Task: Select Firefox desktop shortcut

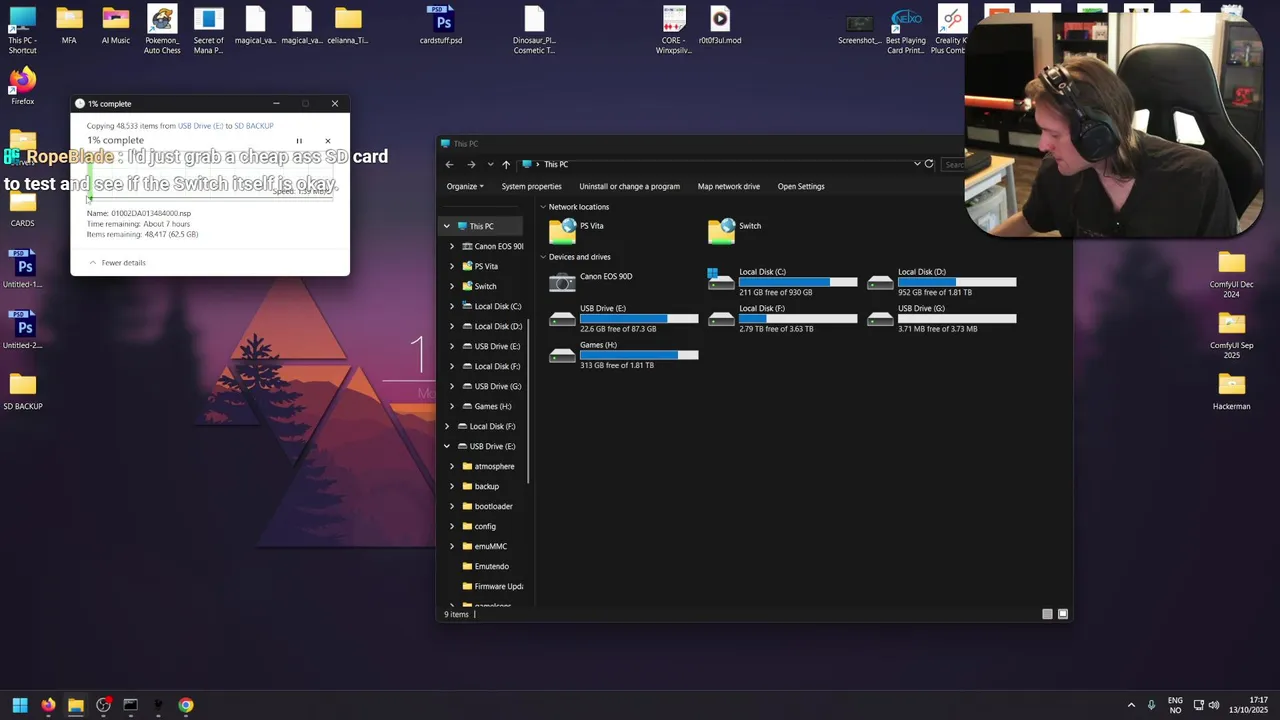Action: tap(22, 87)
